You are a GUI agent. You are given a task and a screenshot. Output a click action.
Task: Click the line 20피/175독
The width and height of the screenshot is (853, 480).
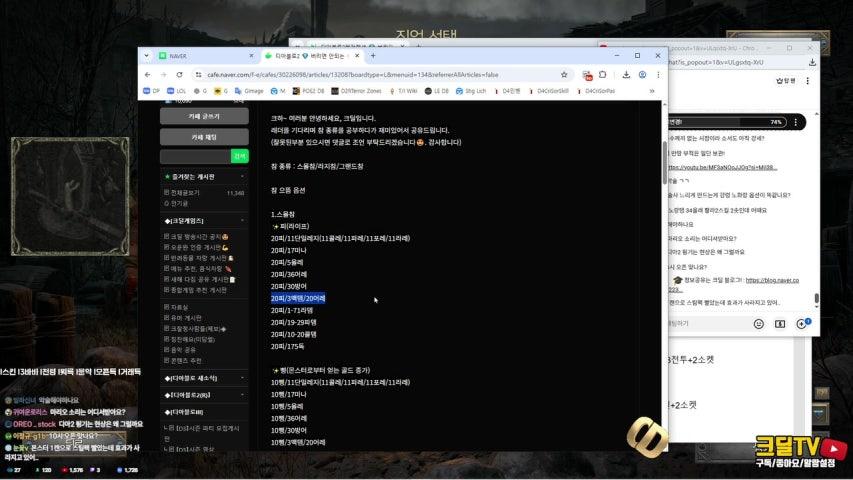click(x=288, y=346)
